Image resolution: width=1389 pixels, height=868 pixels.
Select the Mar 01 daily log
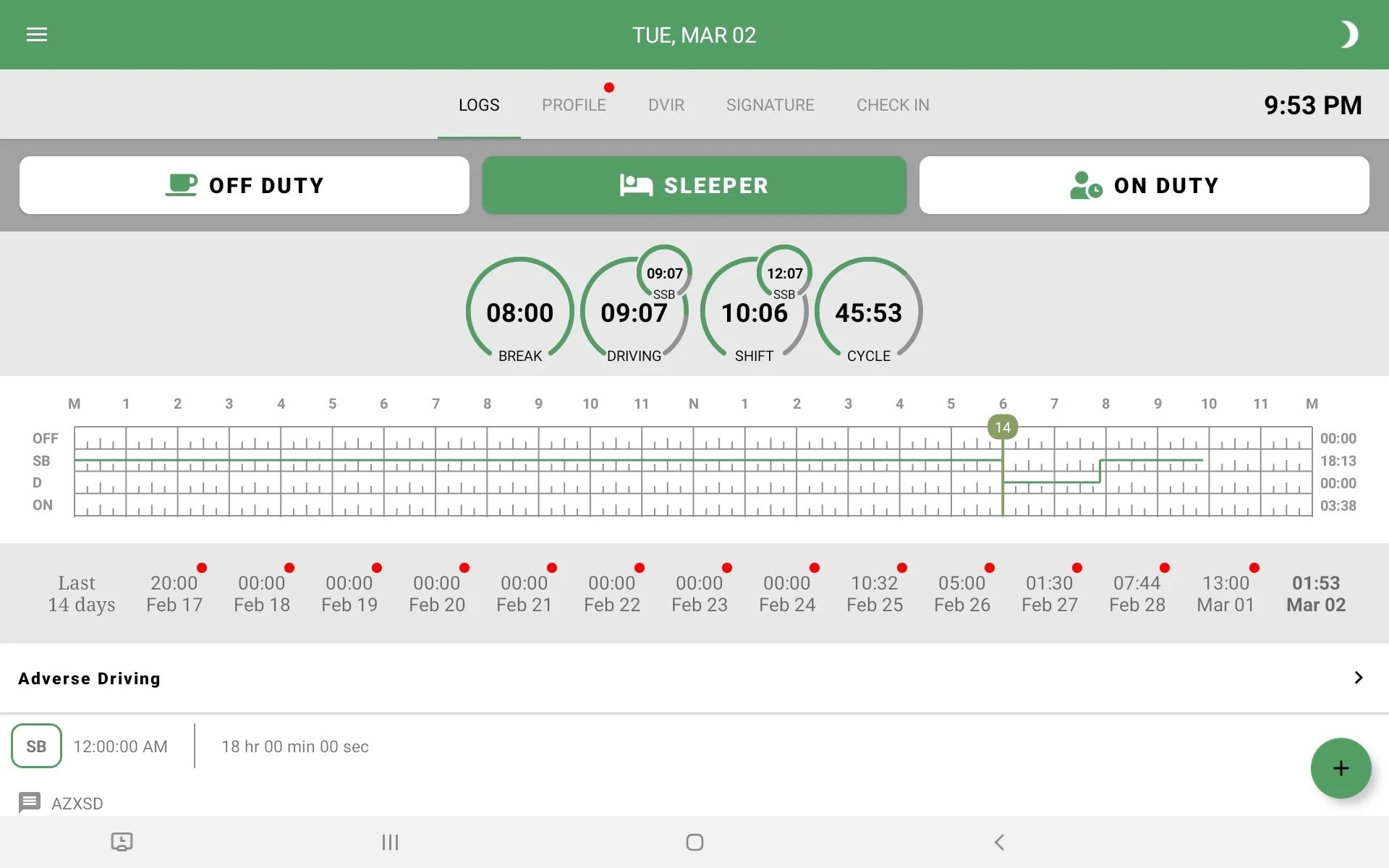coord(1226,593)
